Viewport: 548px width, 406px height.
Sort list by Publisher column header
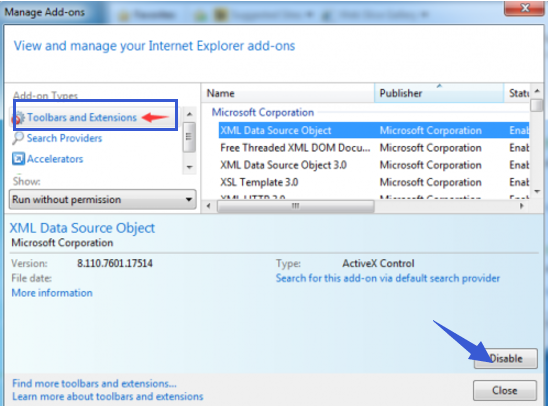point(439,93)
